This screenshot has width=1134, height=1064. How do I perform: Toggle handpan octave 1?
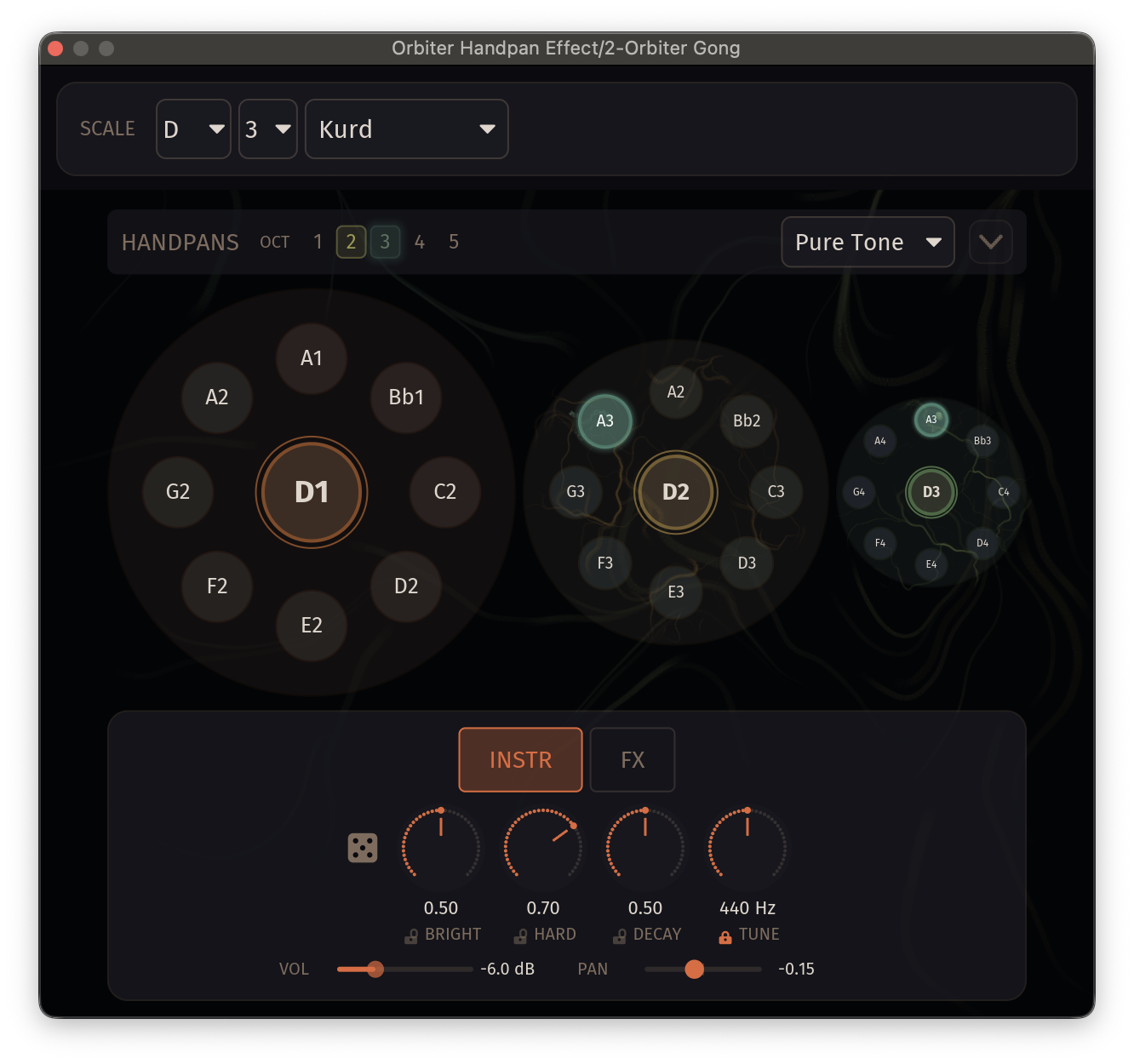[318, 242]
